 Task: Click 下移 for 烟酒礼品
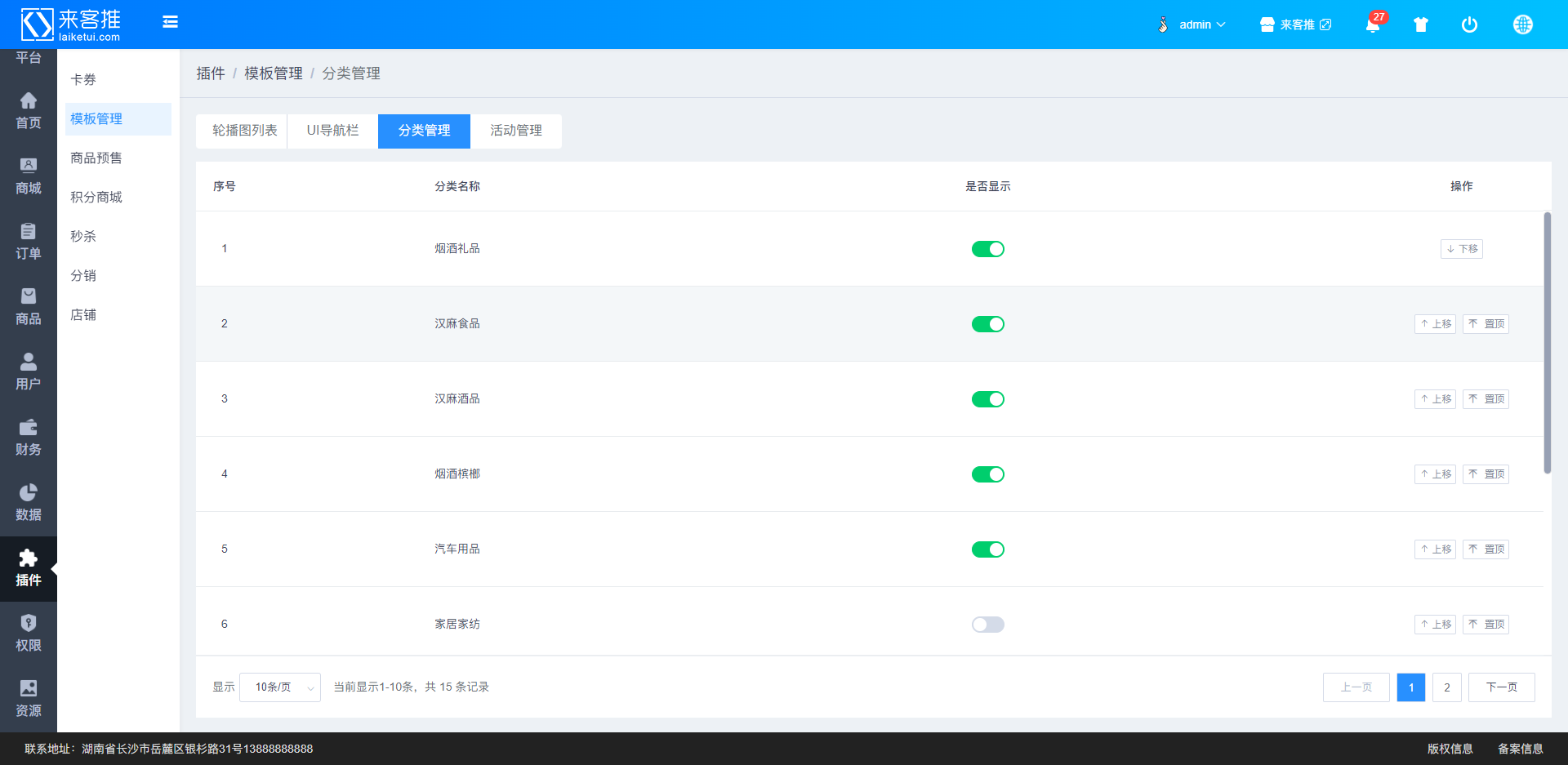[1461, 249]
